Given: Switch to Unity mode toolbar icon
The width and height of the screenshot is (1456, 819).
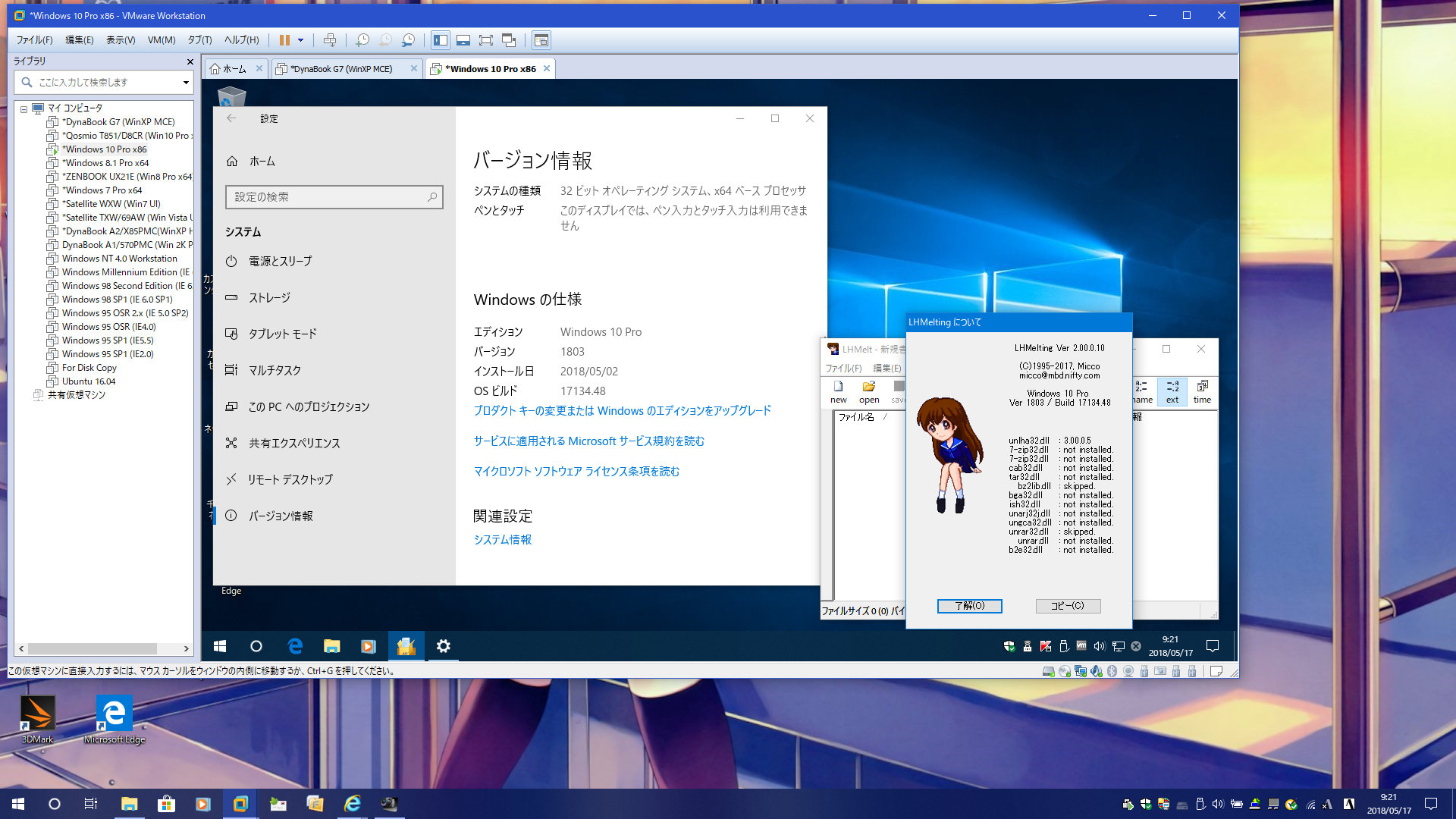Looking at the screenshot, I should pos(509,40).
